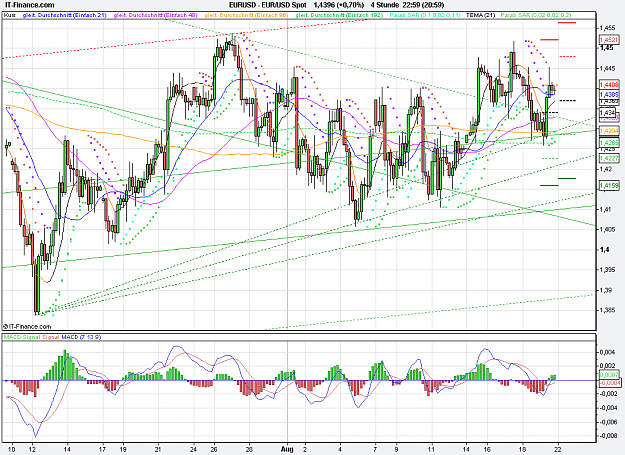Click the -0,008 MACD axis label

[x=608, y=435]
